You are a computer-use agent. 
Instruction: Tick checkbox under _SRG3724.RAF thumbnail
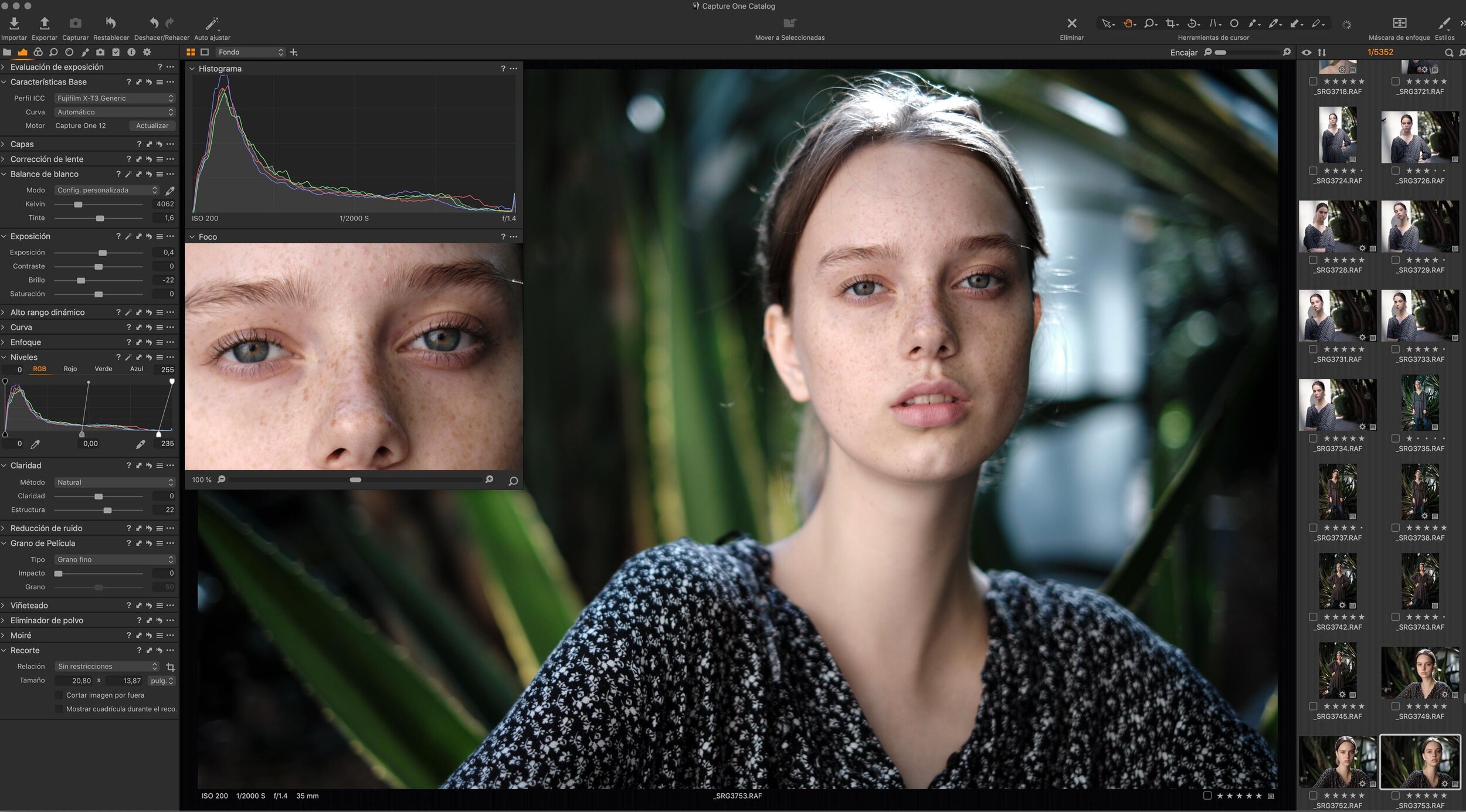coord(1313,171)
